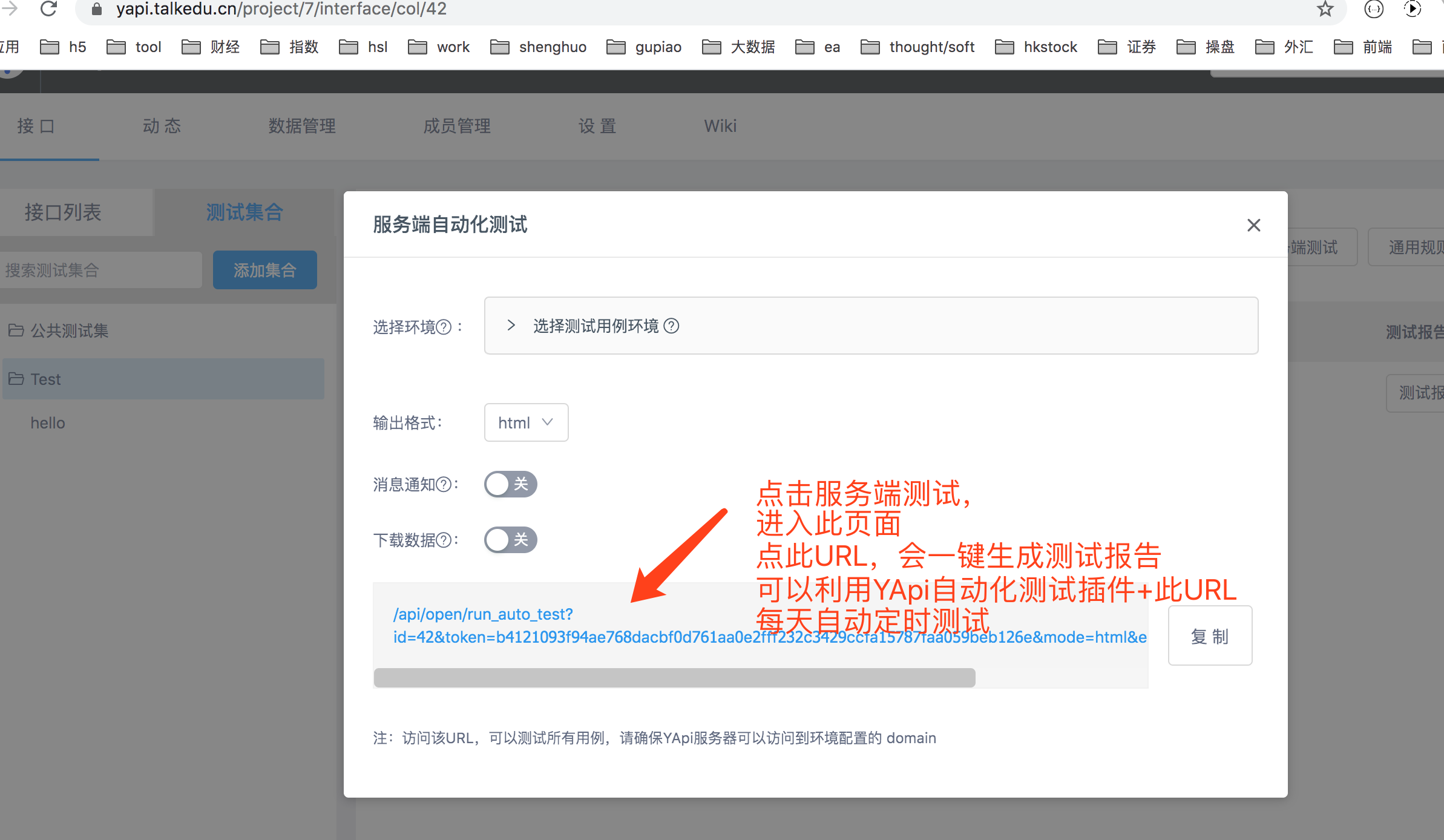Open the 财经 bookmark folder
Image resolution: width=1444 pixels, height=840 pixels.
click(x=211, y=47)
